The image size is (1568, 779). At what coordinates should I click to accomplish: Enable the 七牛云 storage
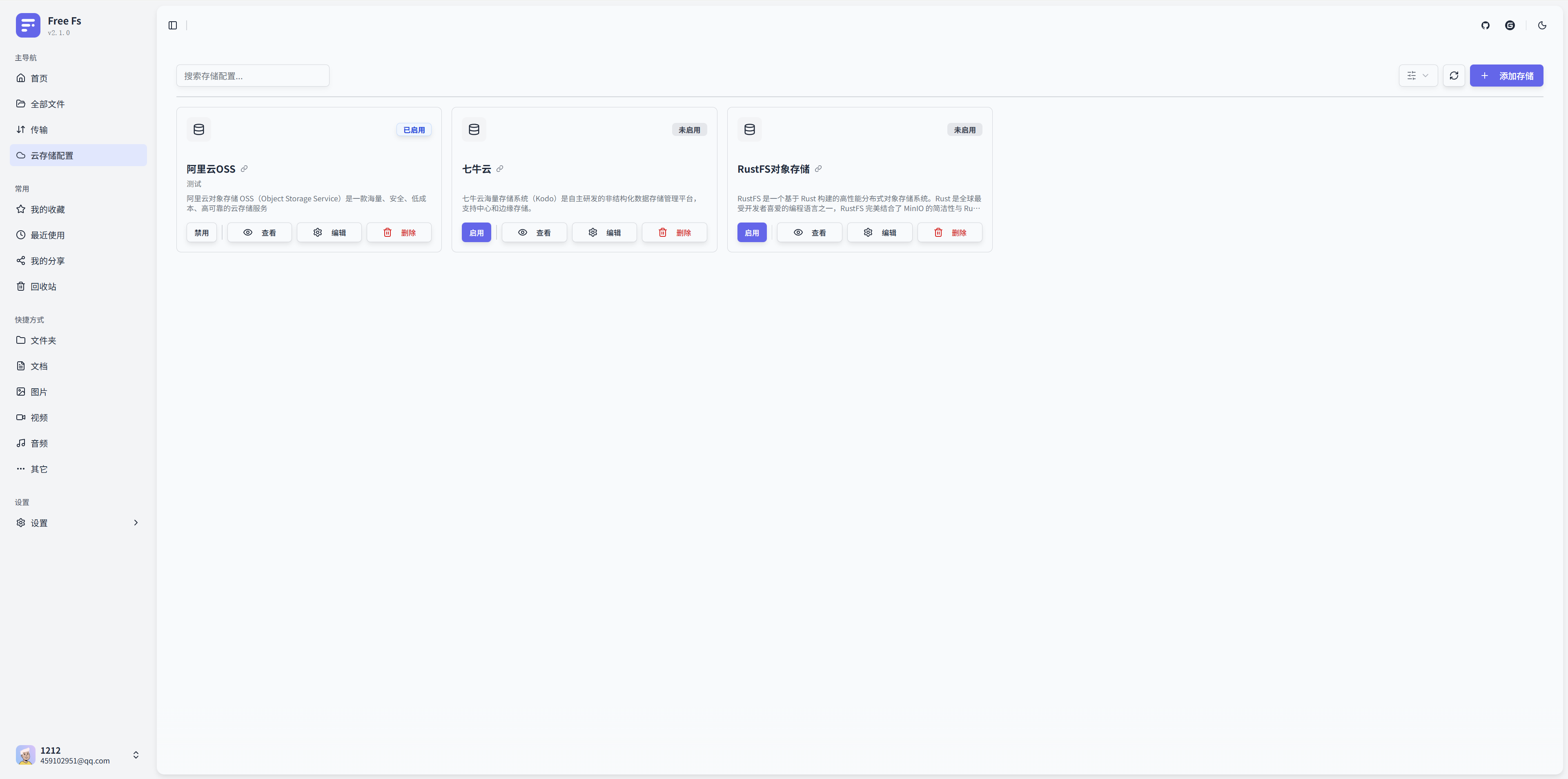tap(476, 232)
